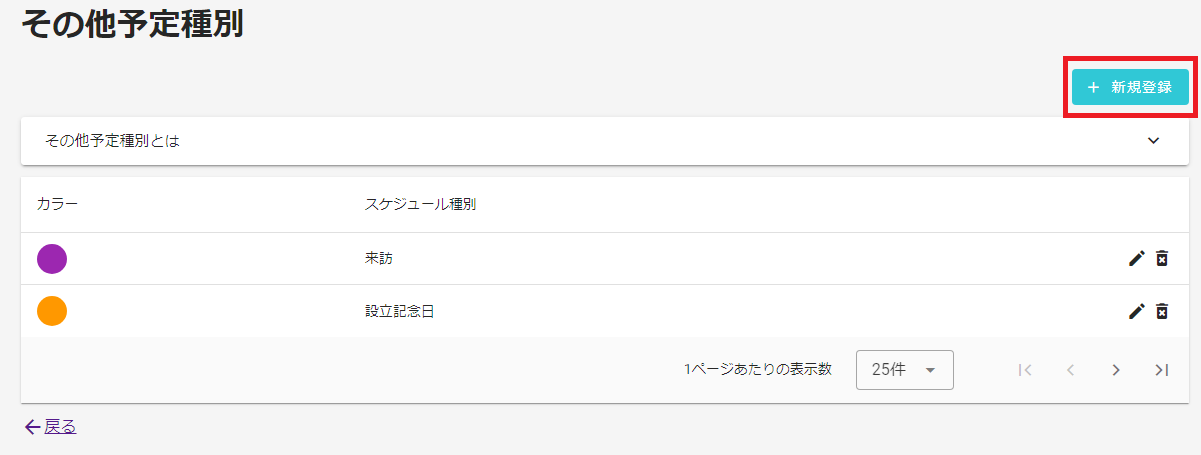Screen dimensions: 1201x455
Task: Jump to the last page
Action: click(x=1161, y=370)
